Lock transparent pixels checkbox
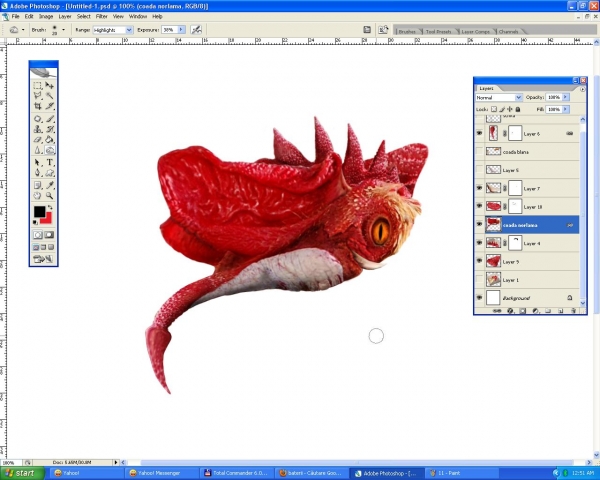The width and height of the screenshot is (600, 480). [x=494, y=109]
